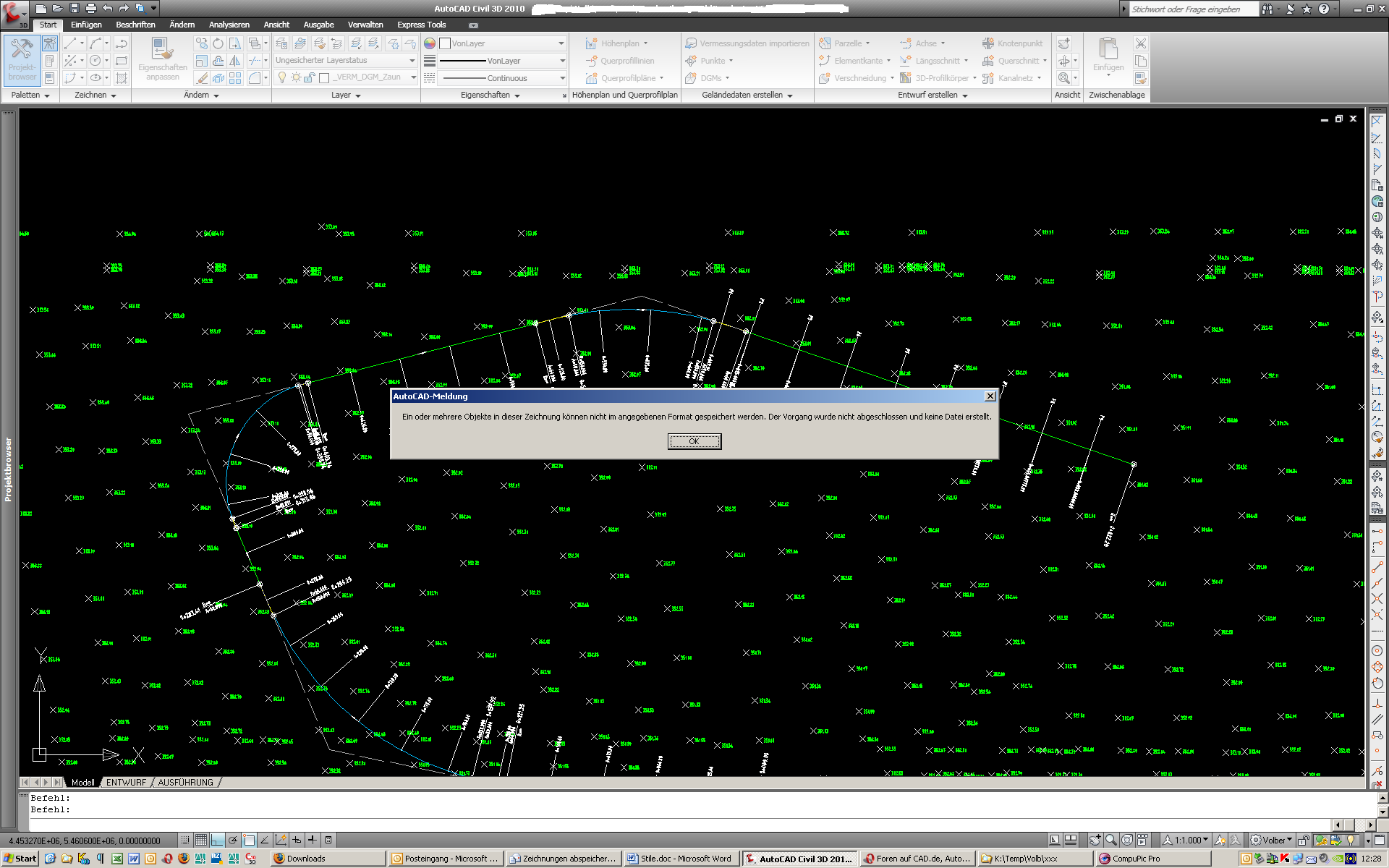The height and width of the screenshot is (868, 1389).
Task: Switch to the Einfügen ribbon tab
Action: point(86,25)
